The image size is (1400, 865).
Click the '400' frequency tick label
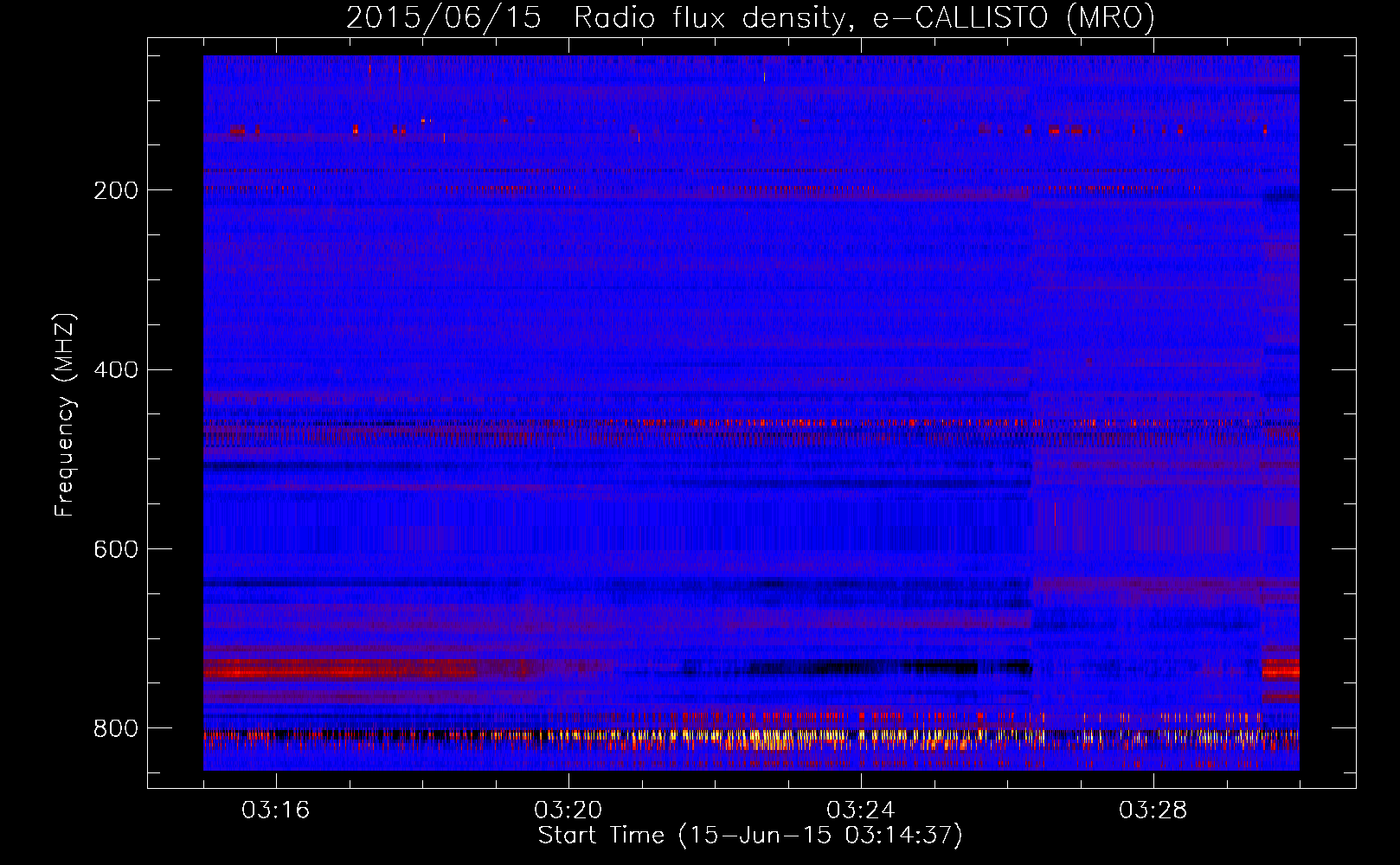pos(116,370)
